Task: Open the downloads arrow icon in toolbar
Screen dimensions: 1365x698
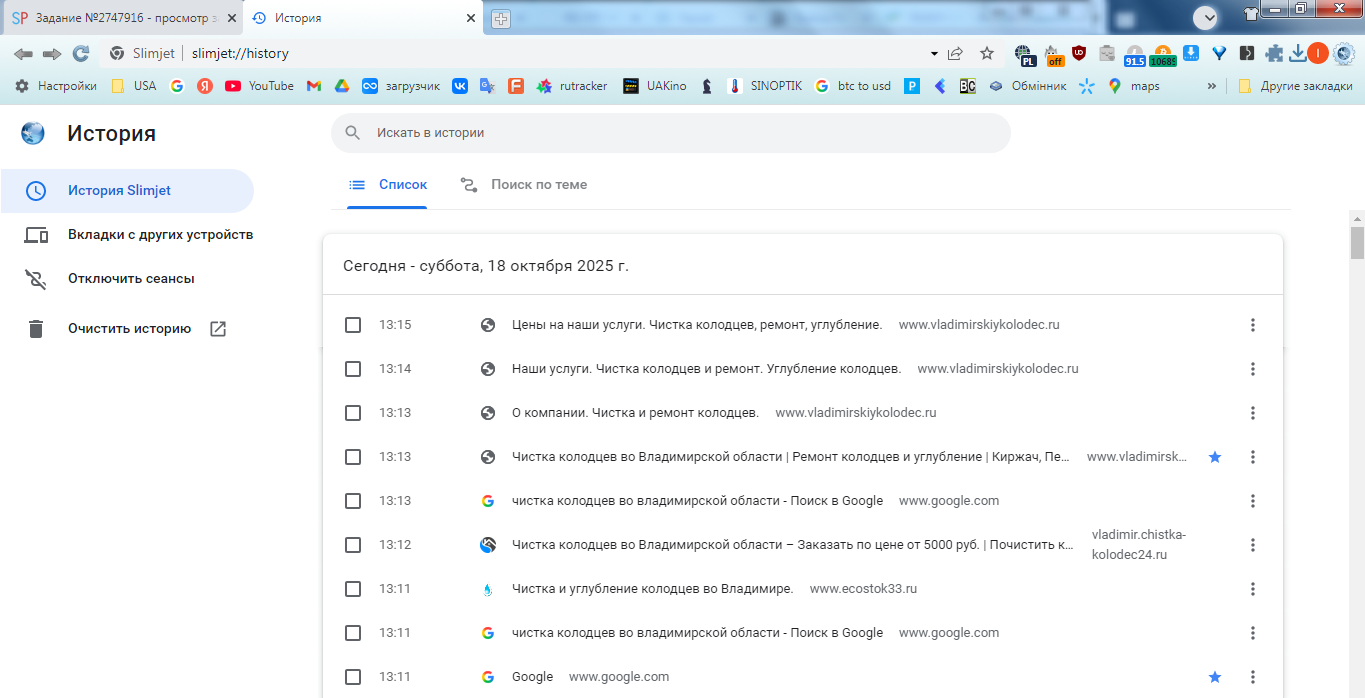Action: 1298,54
